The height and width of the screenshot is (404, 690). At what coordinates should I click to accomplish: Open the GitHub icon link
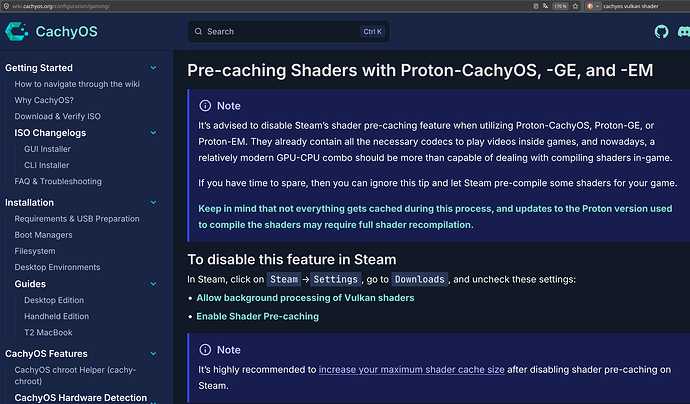[661, 32]
